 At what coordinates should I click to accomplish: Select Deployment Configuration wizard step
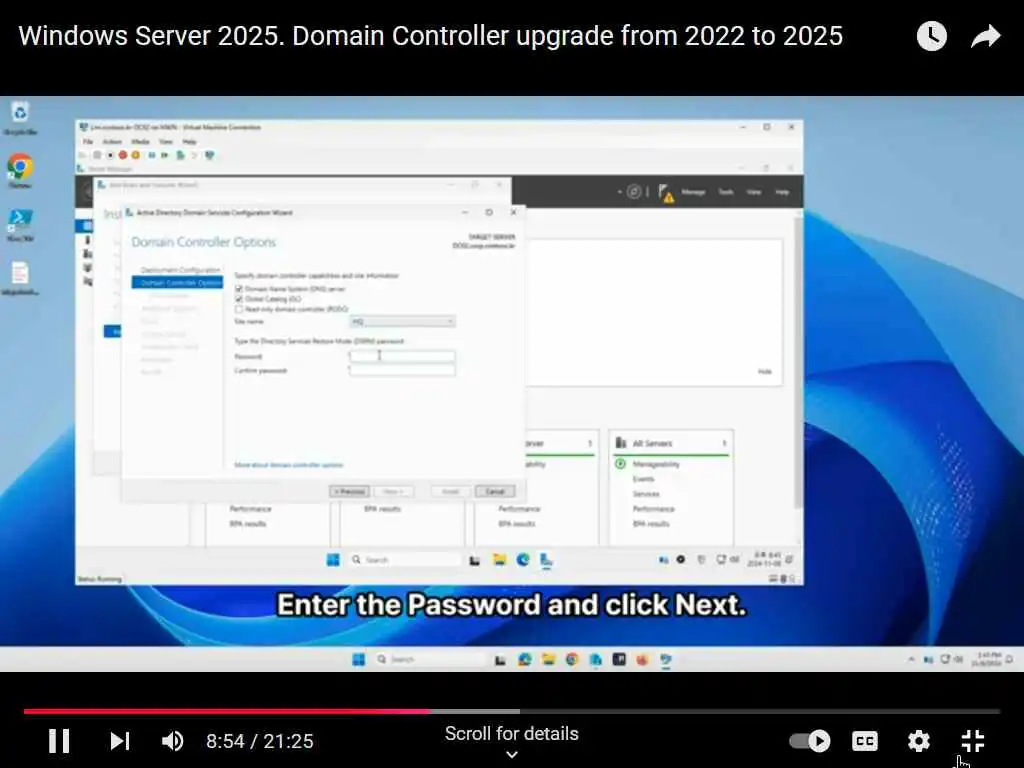tap(180, 270)
